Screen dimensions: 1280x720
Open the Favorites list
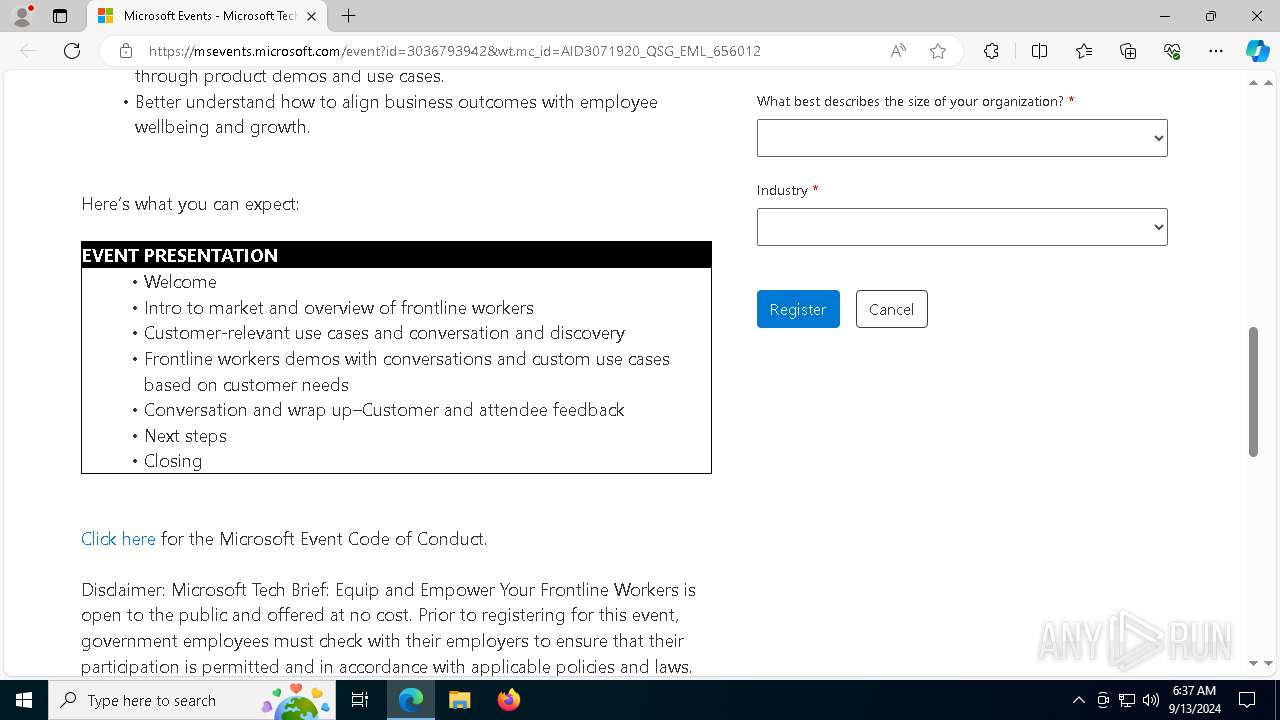1084,51
